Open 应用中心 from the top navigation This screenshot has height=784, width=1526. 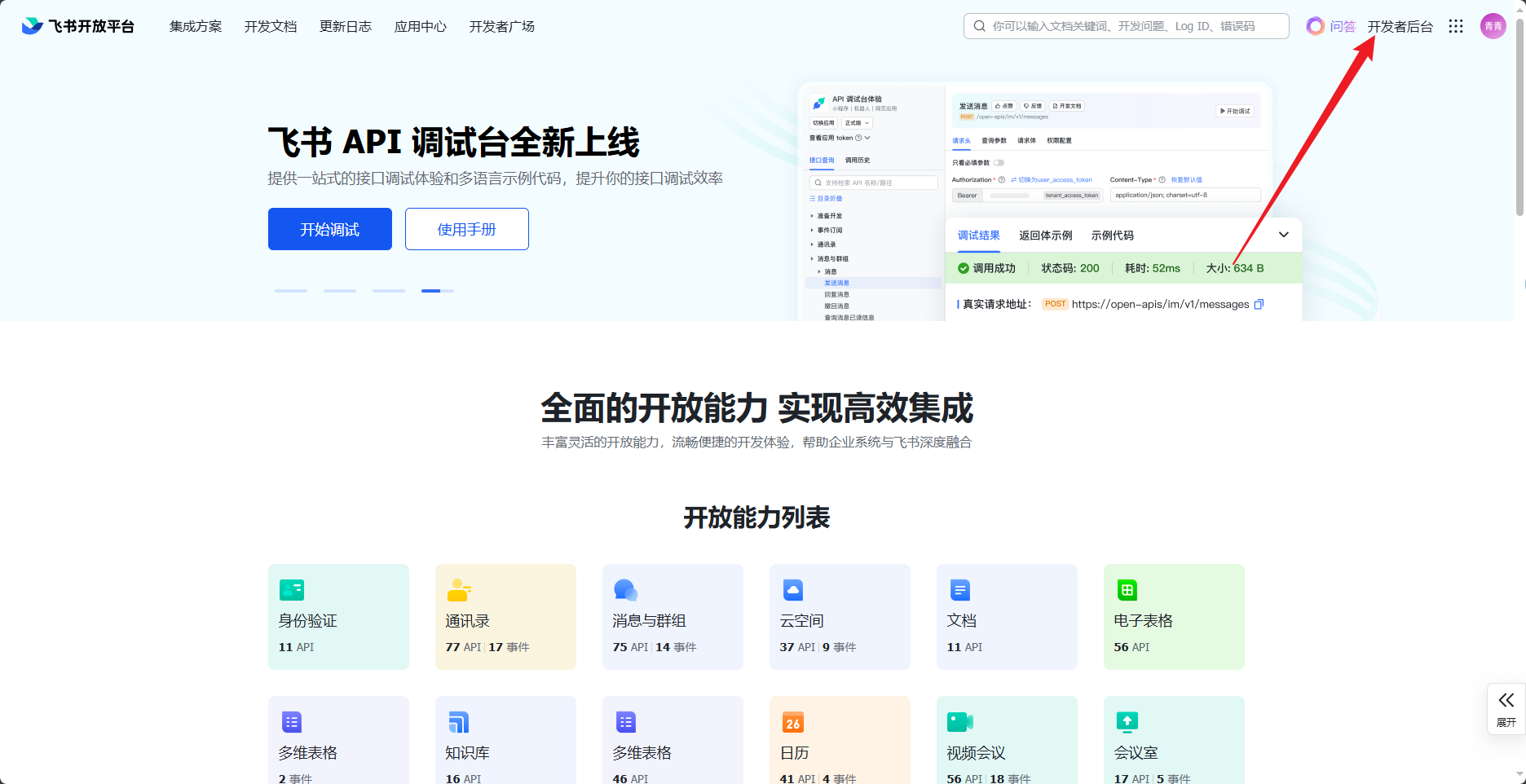click(x=421, y=26)
